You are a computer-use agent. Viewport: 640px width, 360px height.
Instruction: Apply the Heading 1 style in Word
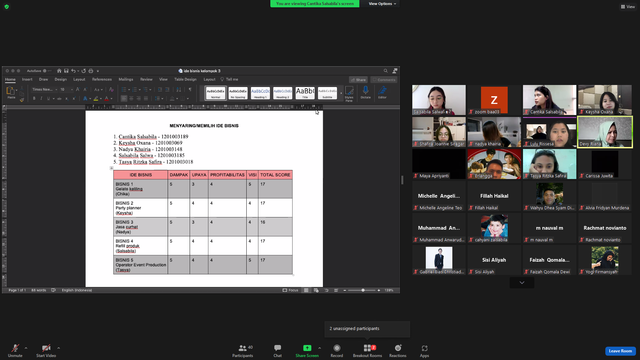[x=260, y=93]
